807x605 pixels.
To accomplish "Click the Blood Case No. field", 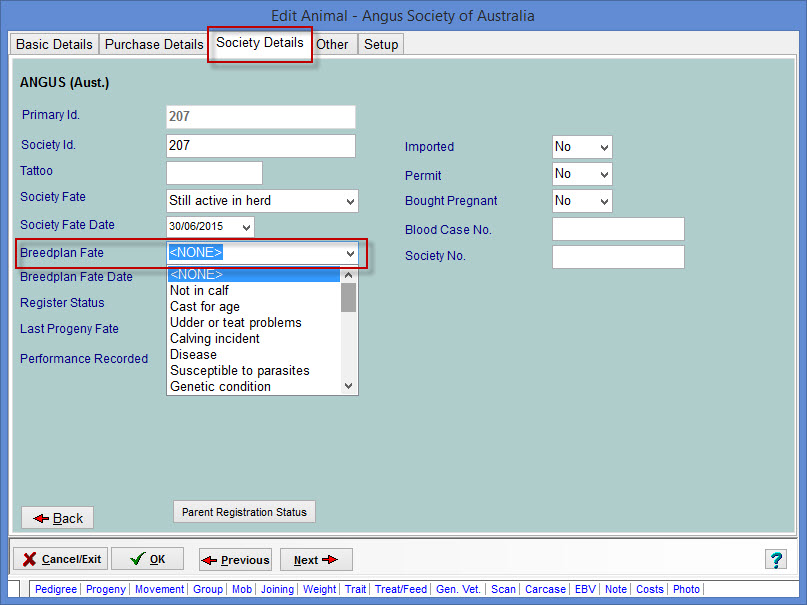I will 618,229.
